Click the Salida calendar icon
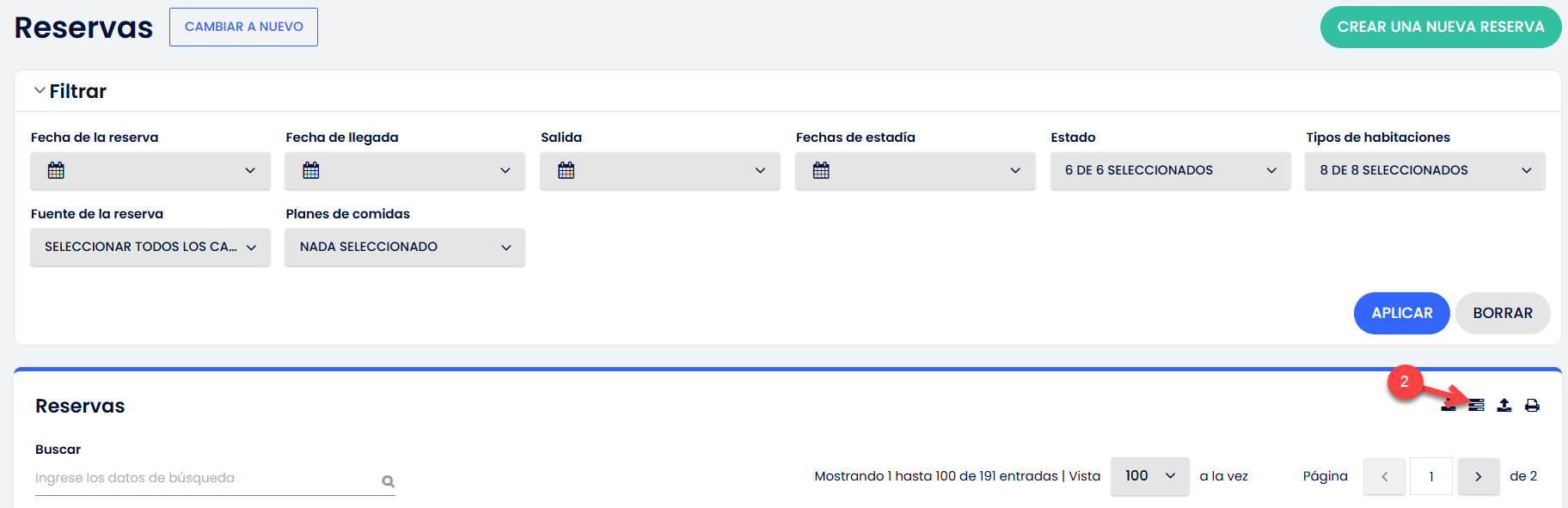 click(566, 170)
